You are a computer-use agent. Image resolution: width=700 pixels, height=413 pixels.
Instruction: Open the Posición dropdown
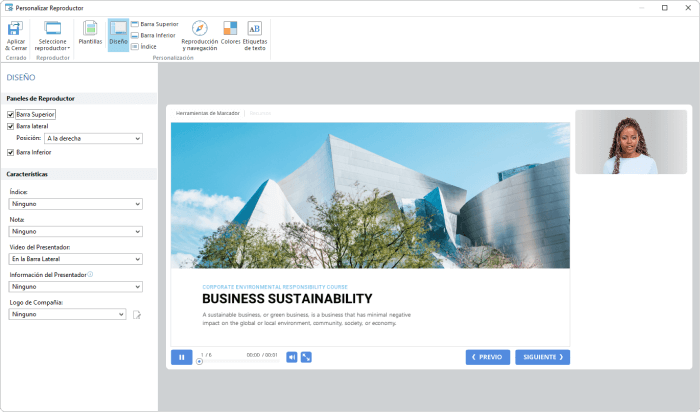coord(93,138)
